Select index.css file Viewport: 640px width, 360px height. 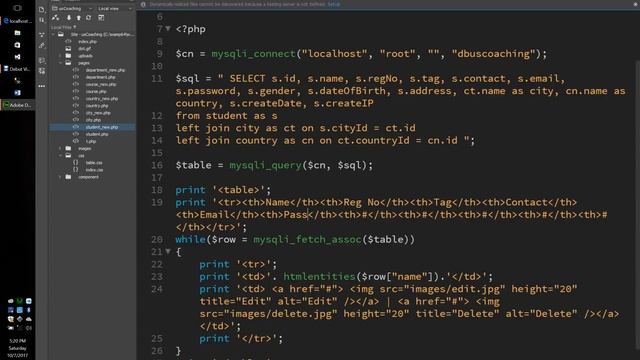94,170
